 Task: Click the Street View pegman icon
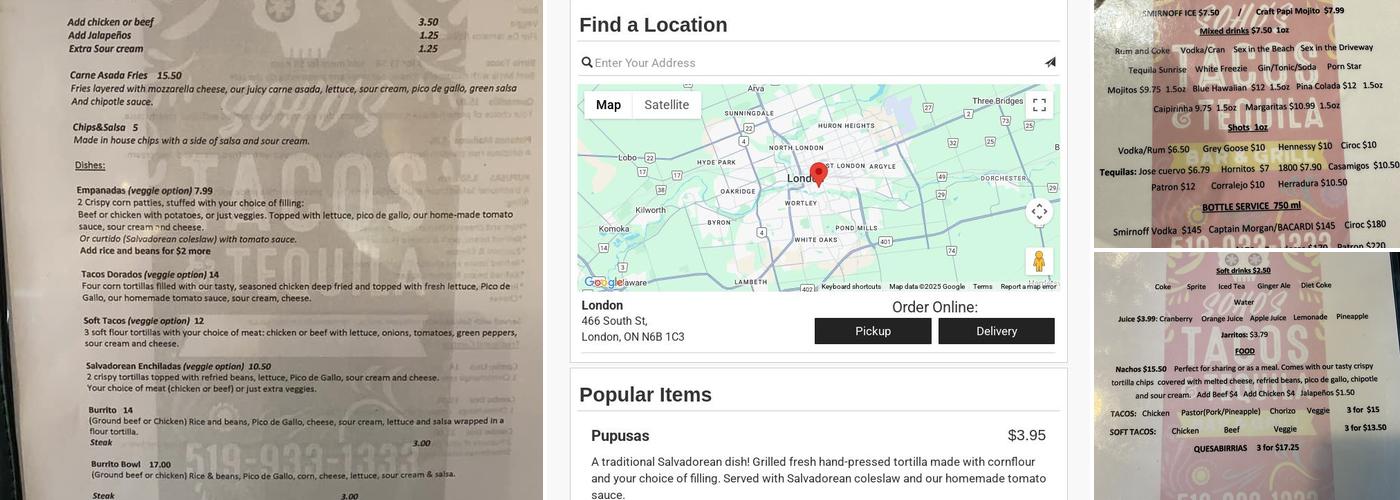point(1039,261)
